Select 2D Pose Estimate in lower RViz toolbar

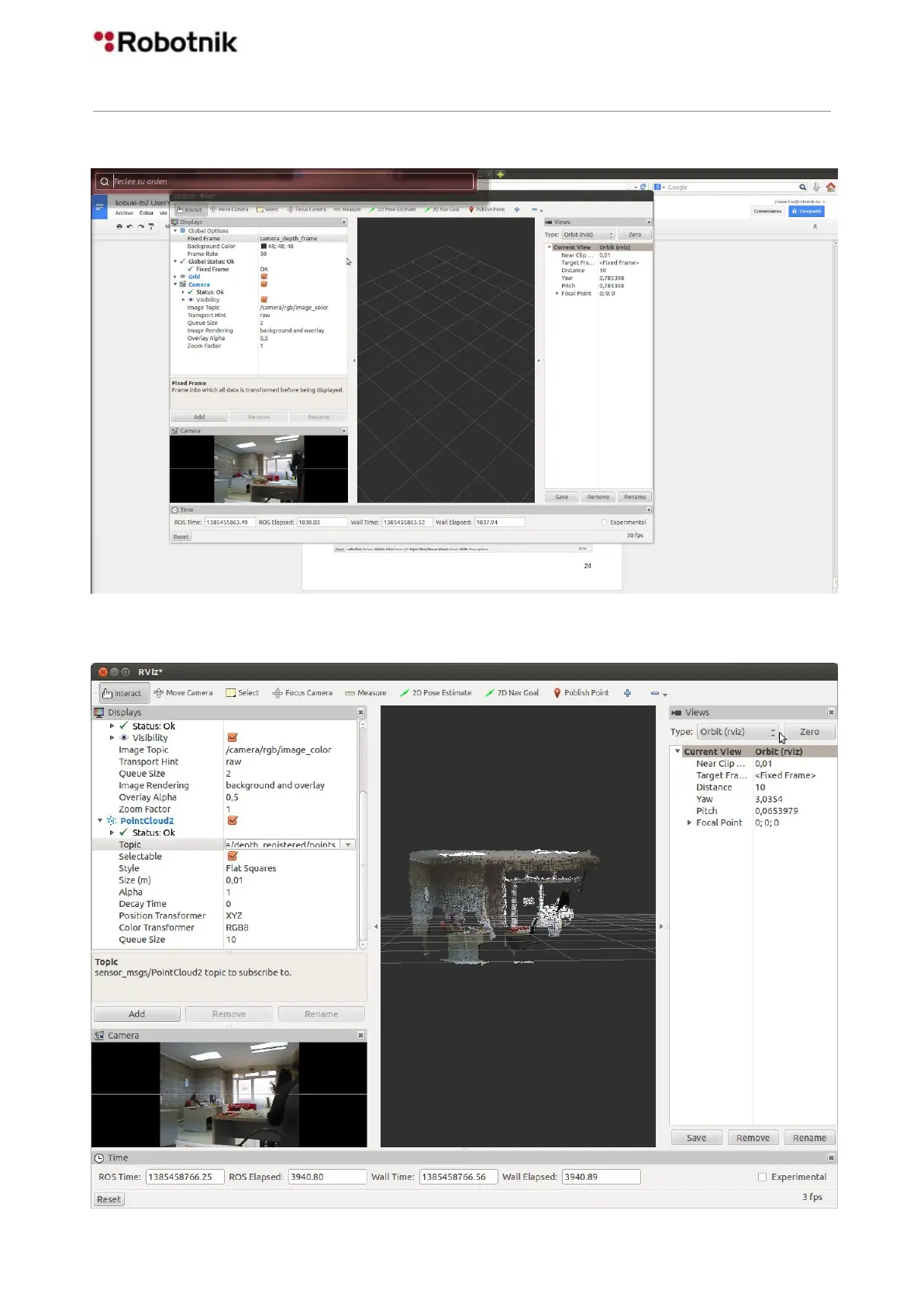(x=435, y=693)
